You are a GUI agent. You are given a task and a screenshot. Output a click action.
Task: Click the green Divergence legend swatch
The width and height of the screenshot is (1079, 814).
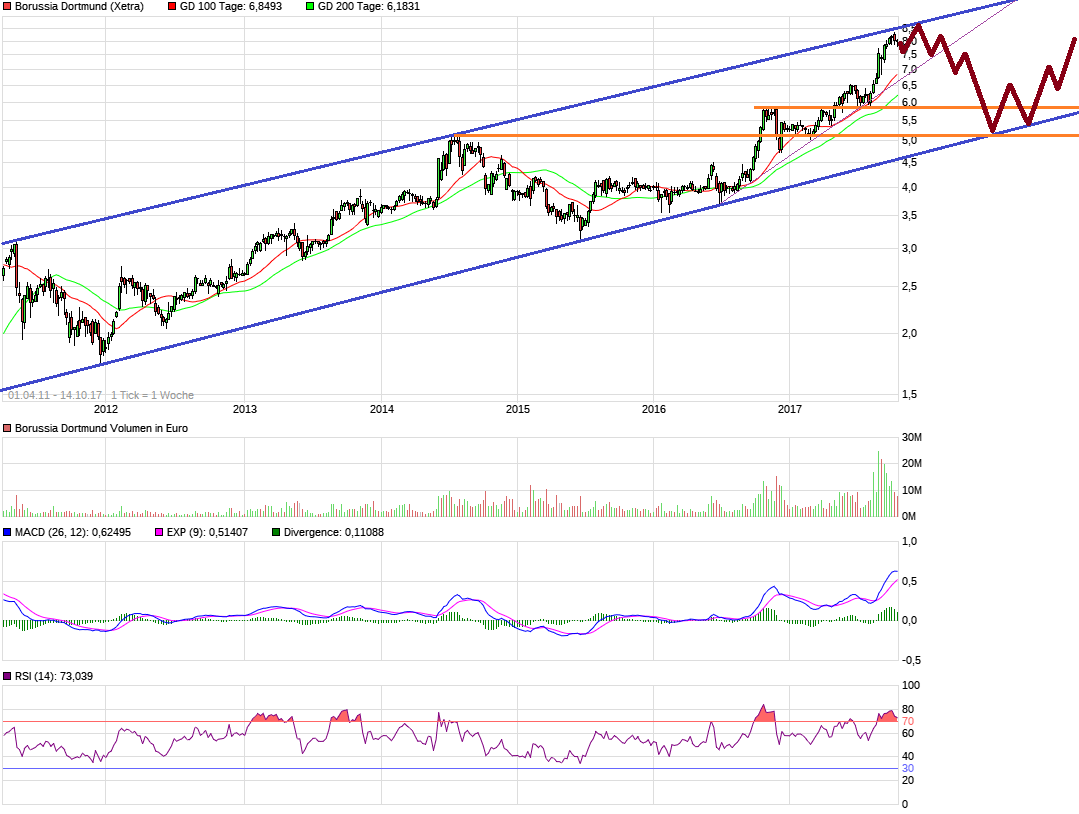tap(276, 532)
